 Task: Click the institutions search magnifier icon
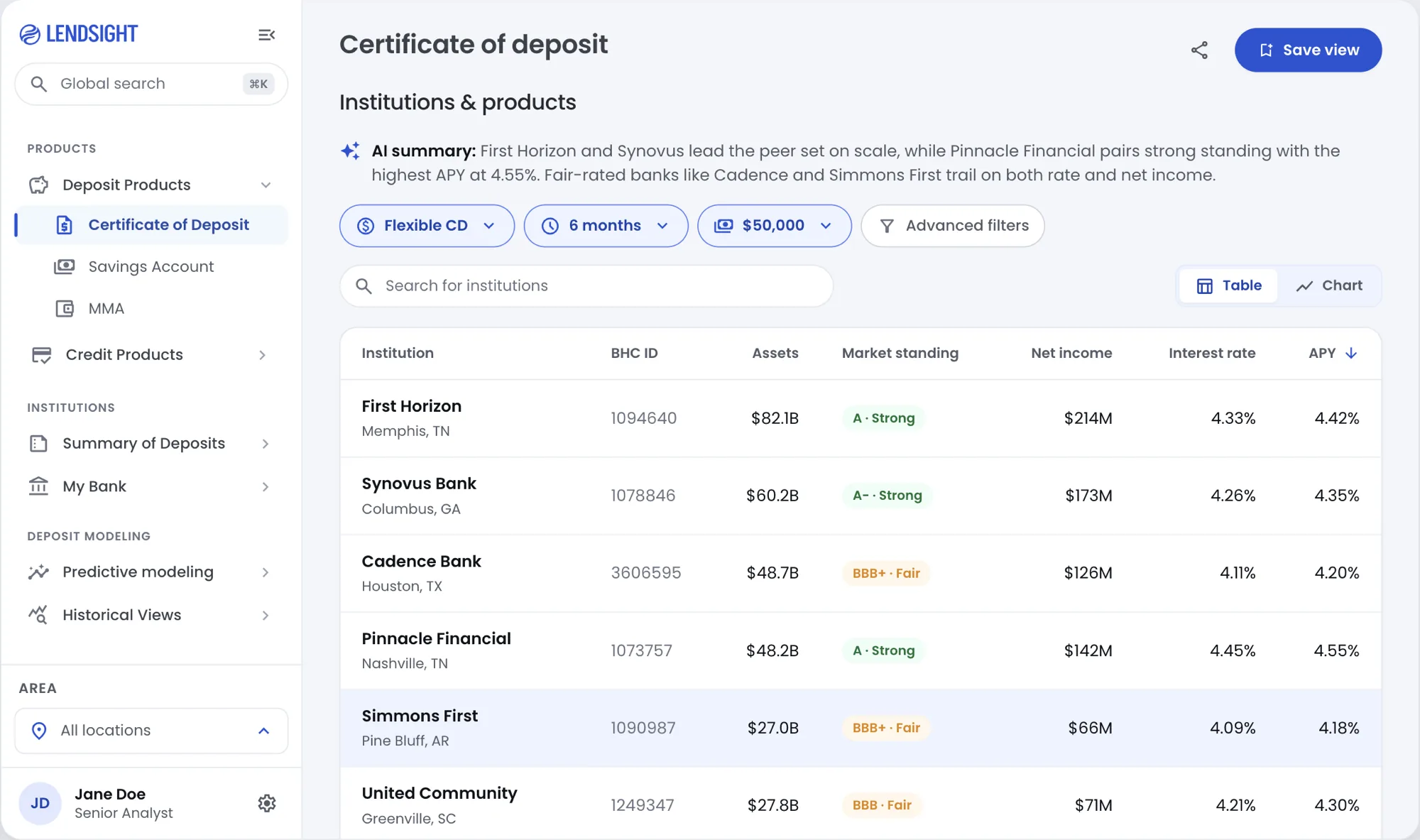click(364, 286)
